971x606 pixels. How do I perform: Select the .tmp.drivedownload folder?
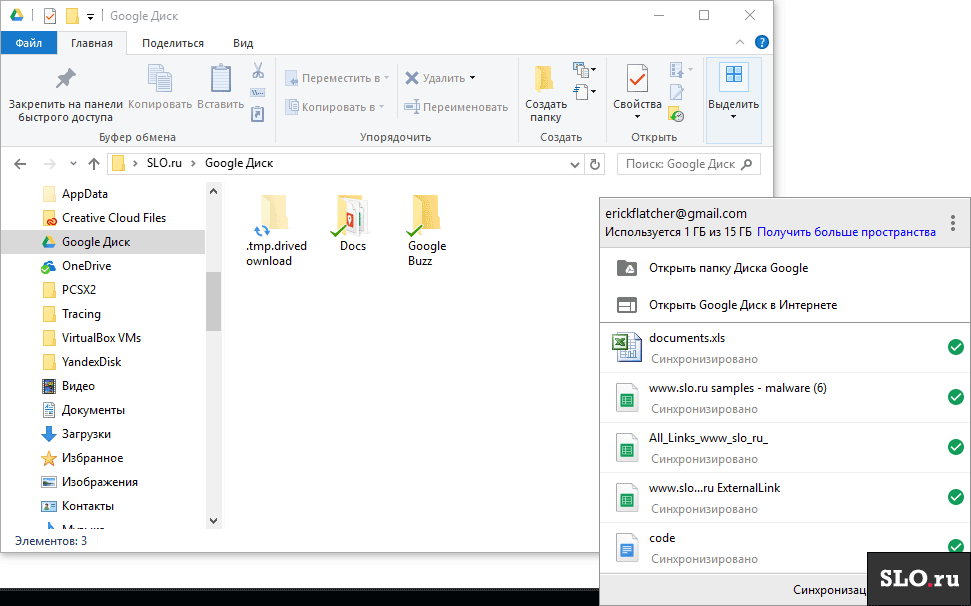(276, 230)
